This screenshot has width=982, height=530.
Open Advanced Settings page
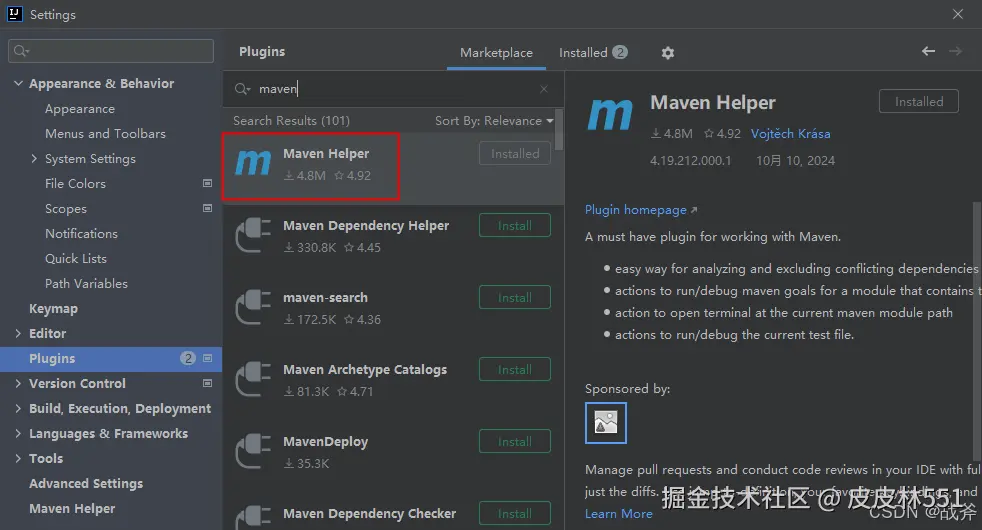coord(86,484)
